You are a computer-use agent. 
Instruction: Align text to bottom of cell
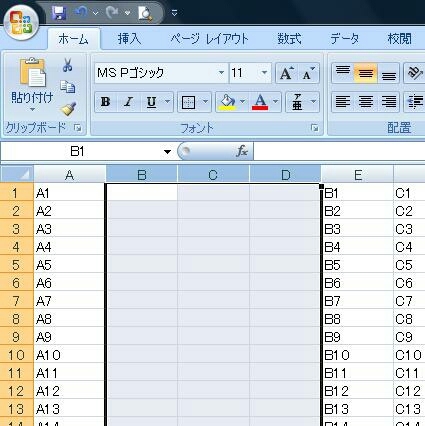(388, 73)
